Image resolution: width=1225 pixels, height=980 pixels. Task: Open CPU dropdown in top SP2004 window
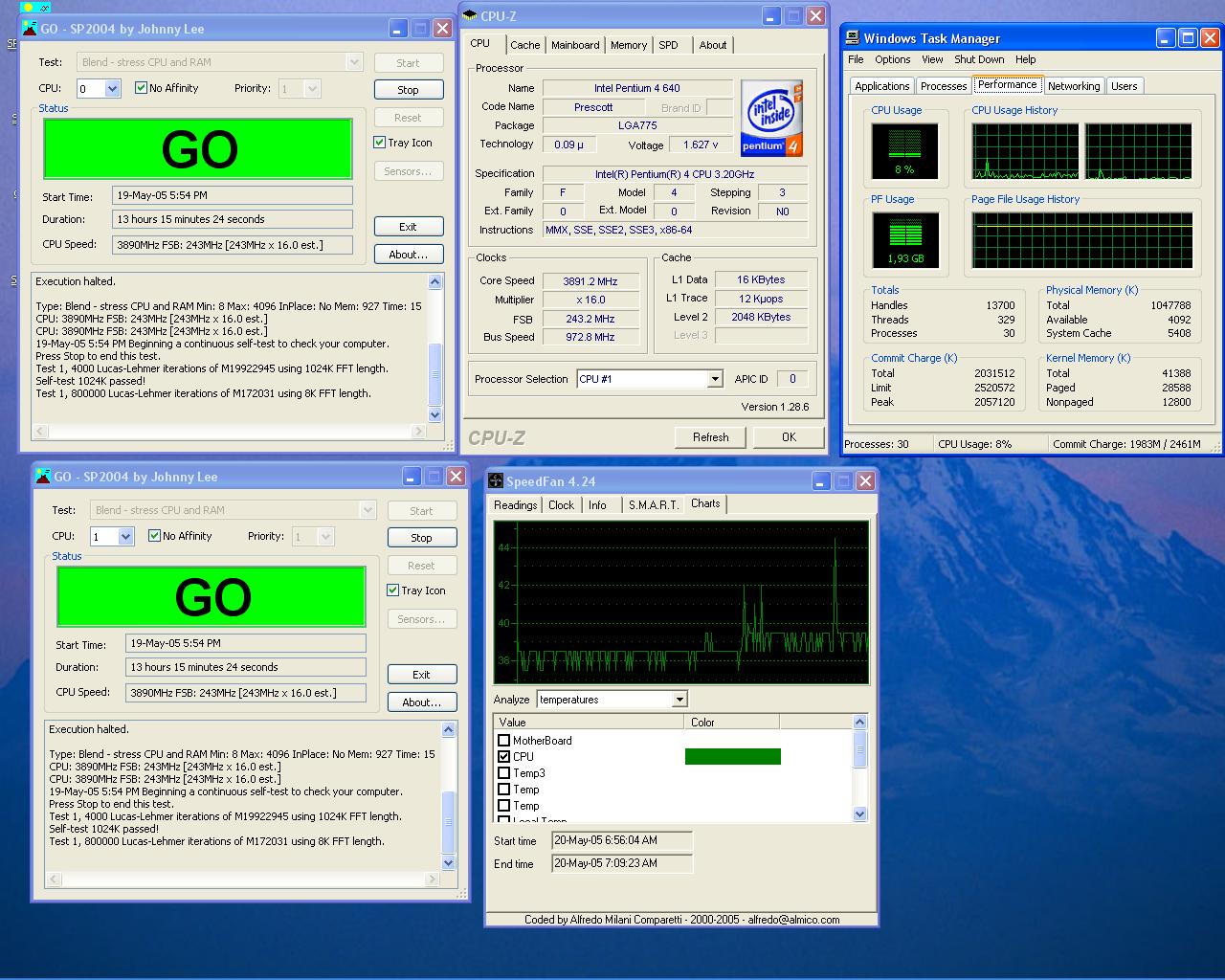coord(112,89)
